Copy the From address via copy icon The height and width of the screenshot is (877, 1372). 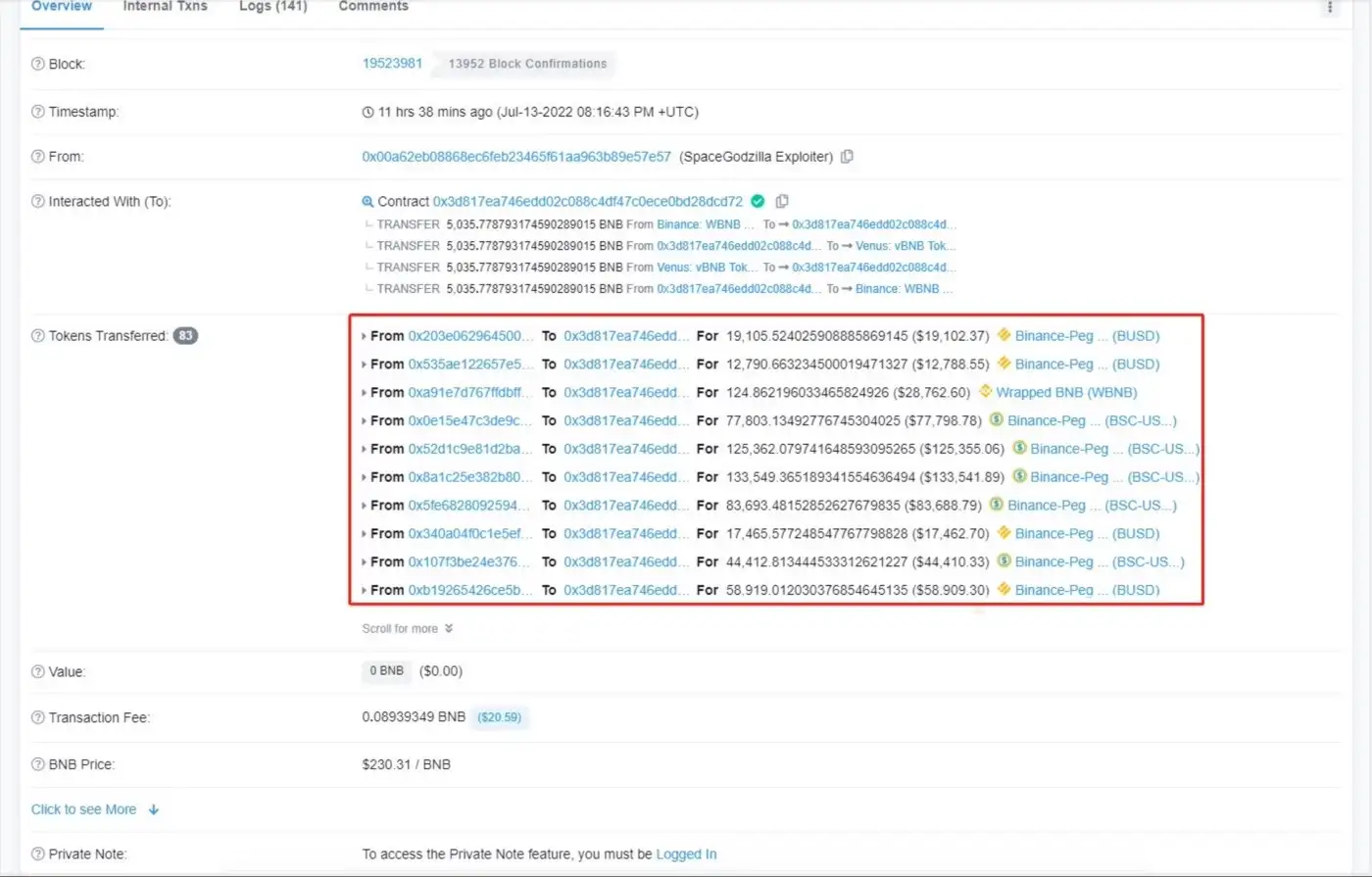click(x=848, y=157)
